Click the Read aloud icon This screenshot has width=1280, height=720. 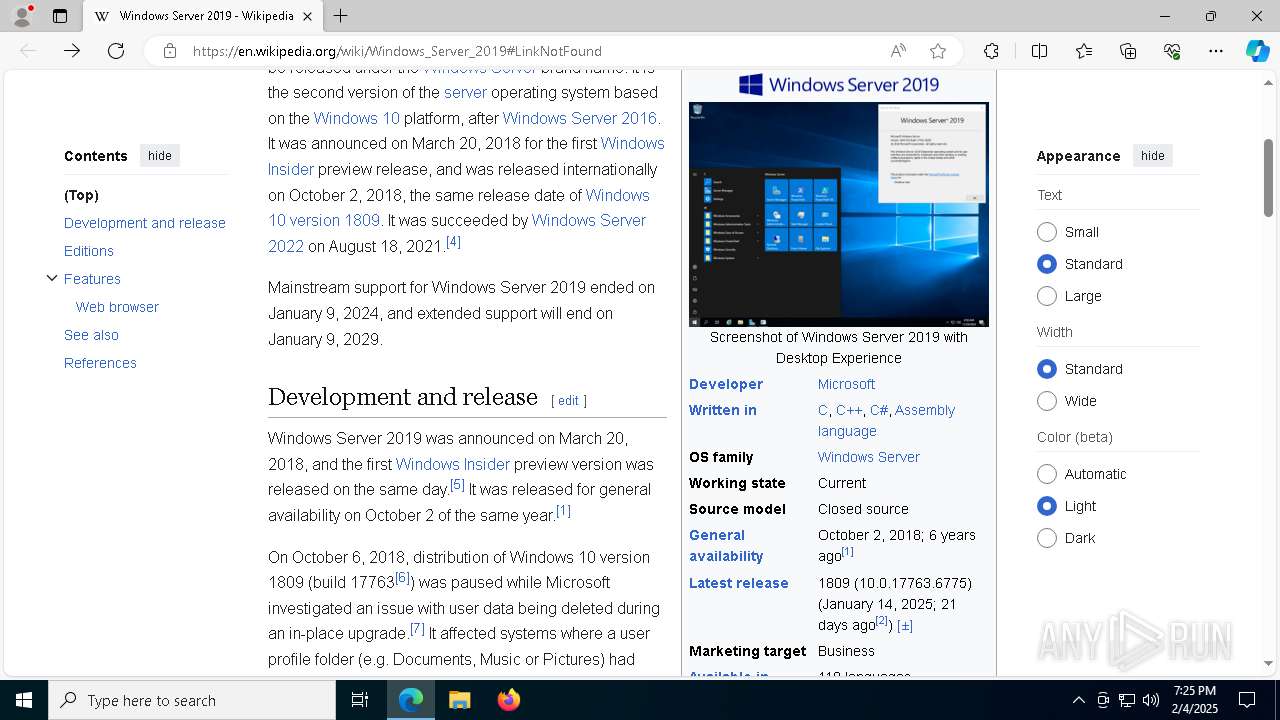[898, 51]
